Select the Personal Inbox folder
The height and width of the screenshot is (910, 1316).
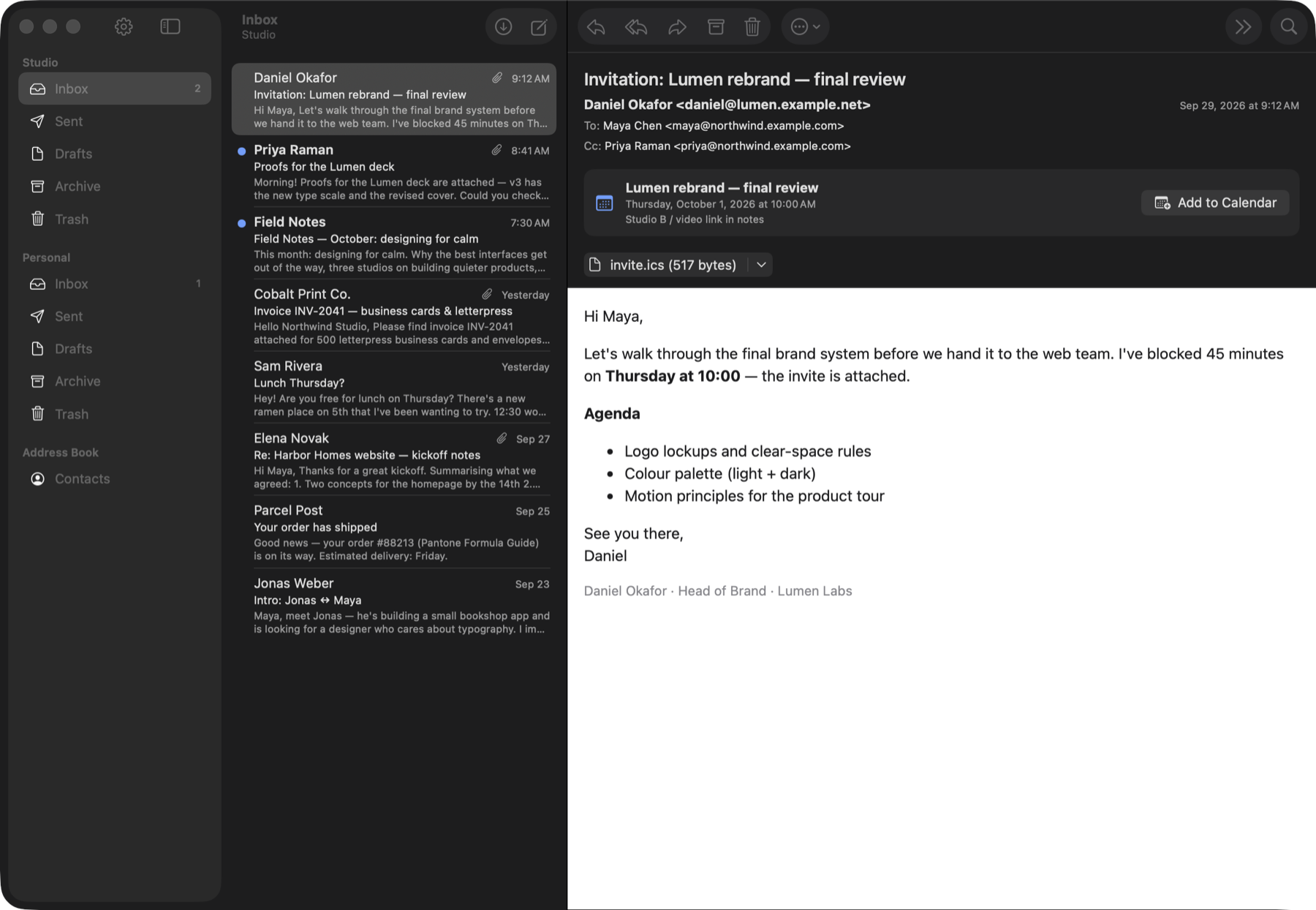(115, 284)
